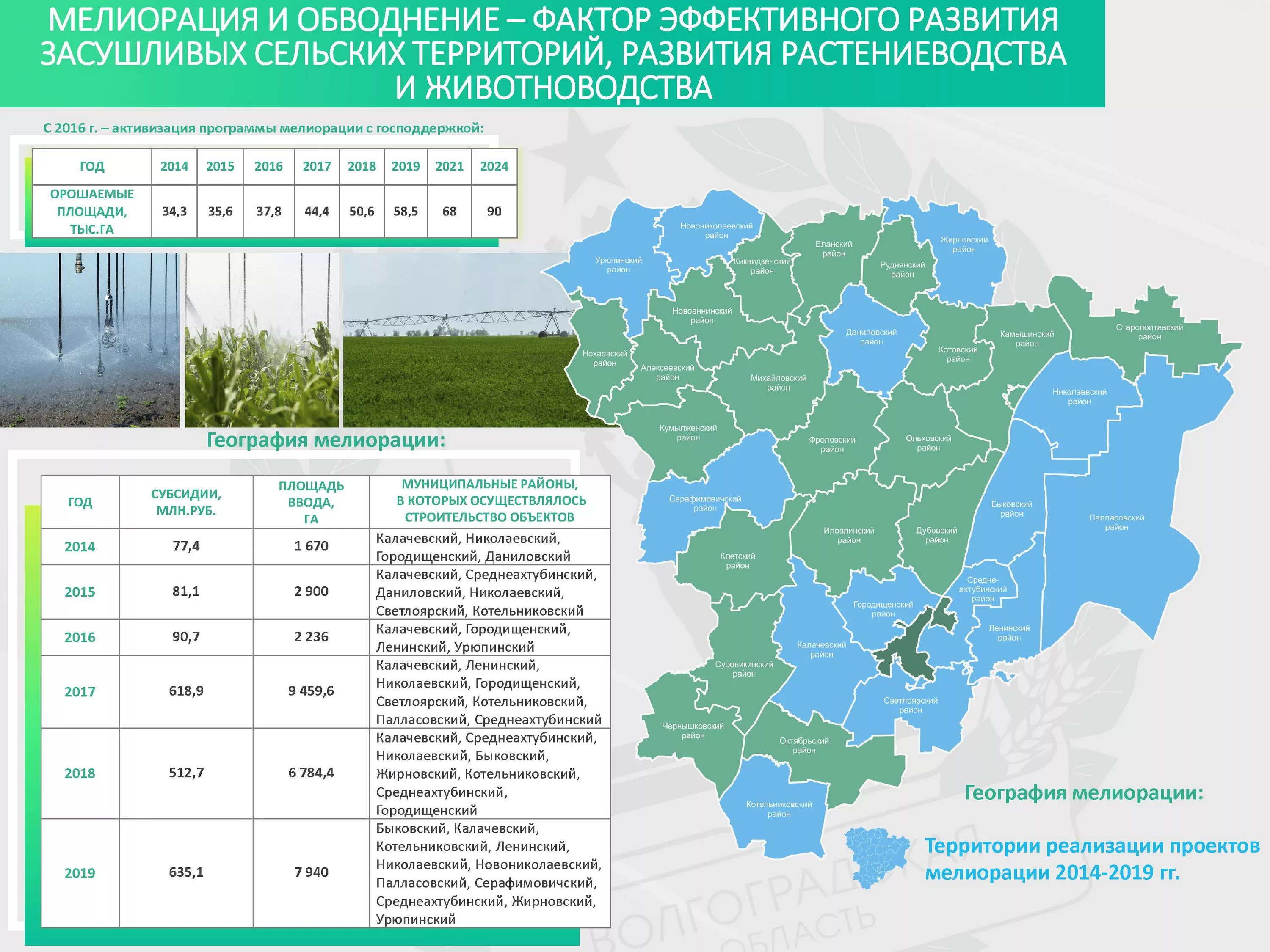Select Городищенский район on the map
The height and width of the screenshot is (952, 1270).
point(883,609)
